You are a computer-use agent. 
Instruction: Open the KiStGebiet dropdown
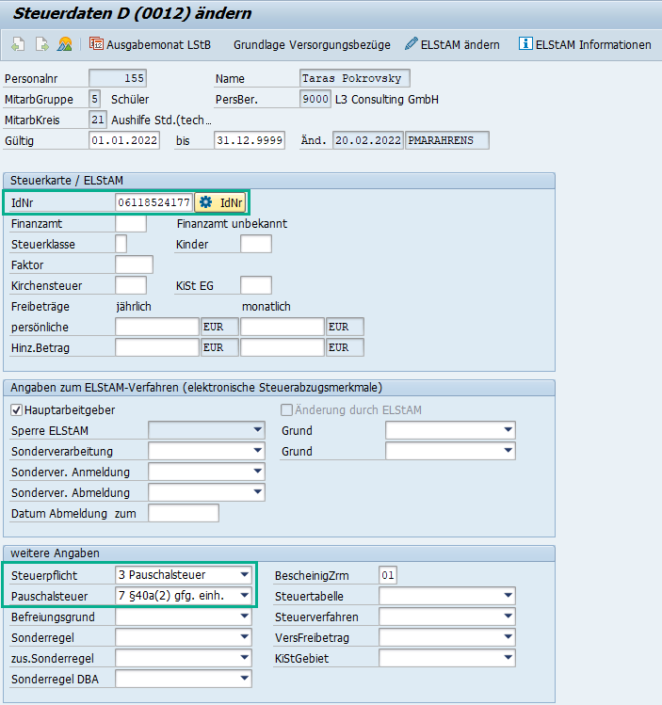(x=447, y=658)
